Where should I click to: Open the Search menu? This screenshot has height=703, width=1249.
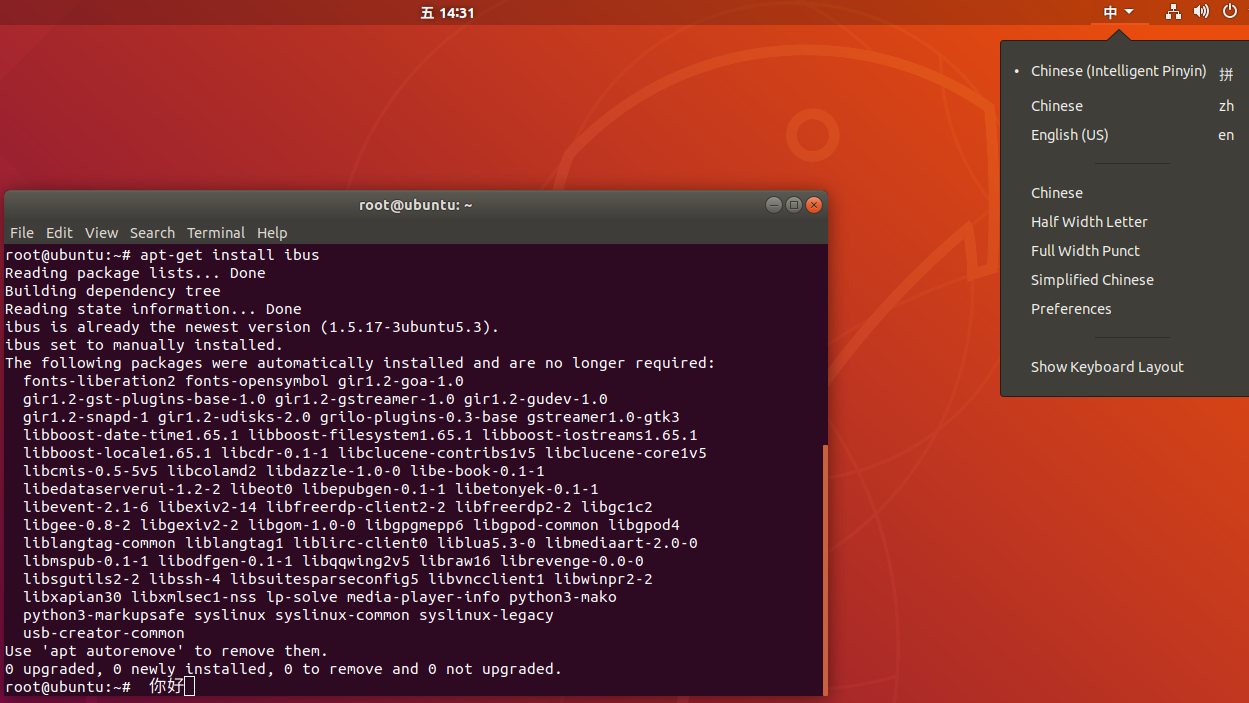[x=152, y=232]
